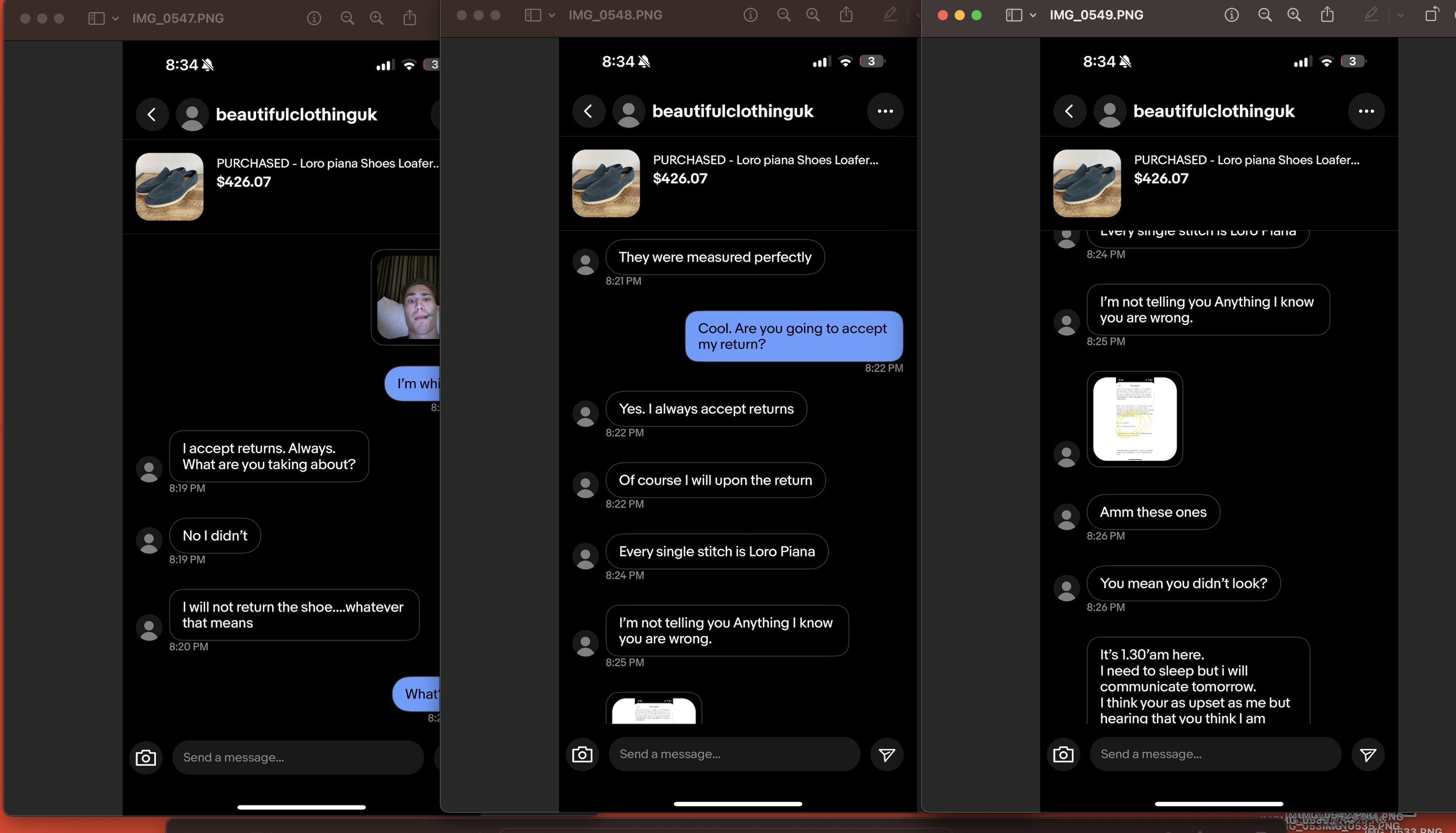
Task: Open the Share menu in IMG_0547.PNG window
Action: 410,18
